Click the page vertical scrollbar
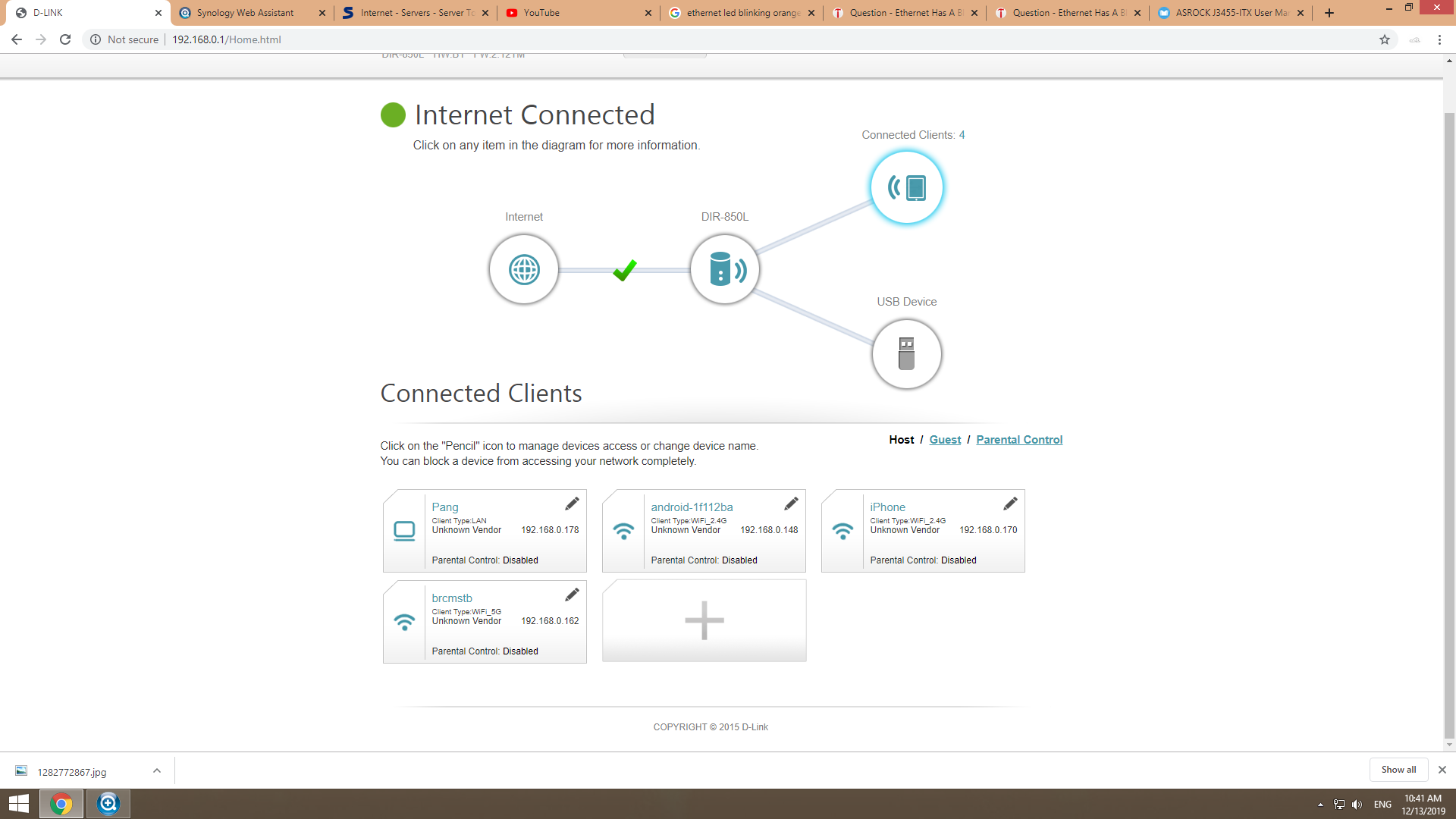This screenshot has width=1456, height=819. (1449, 425)
